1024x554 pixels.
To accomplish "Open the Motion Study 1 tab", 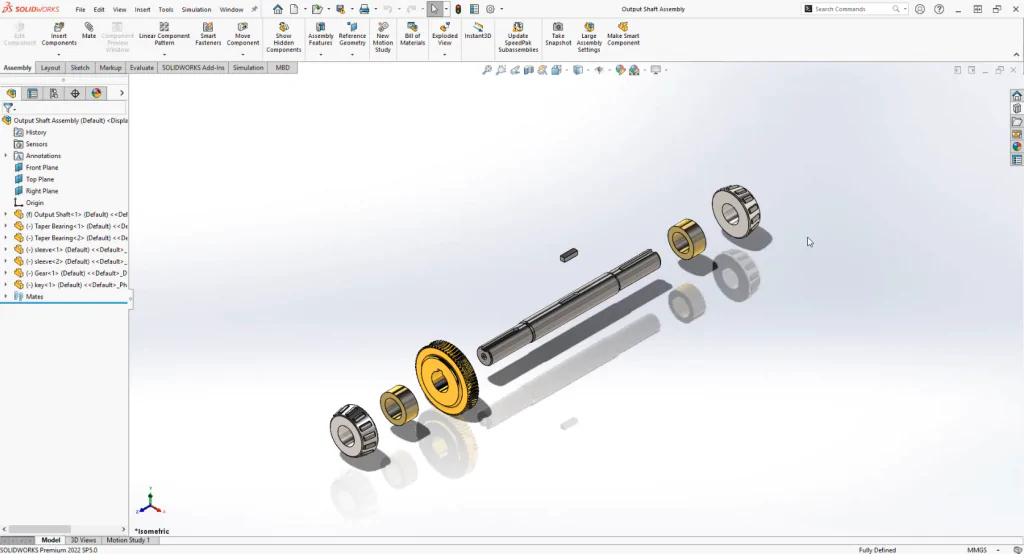I will (x=128, y=540).
